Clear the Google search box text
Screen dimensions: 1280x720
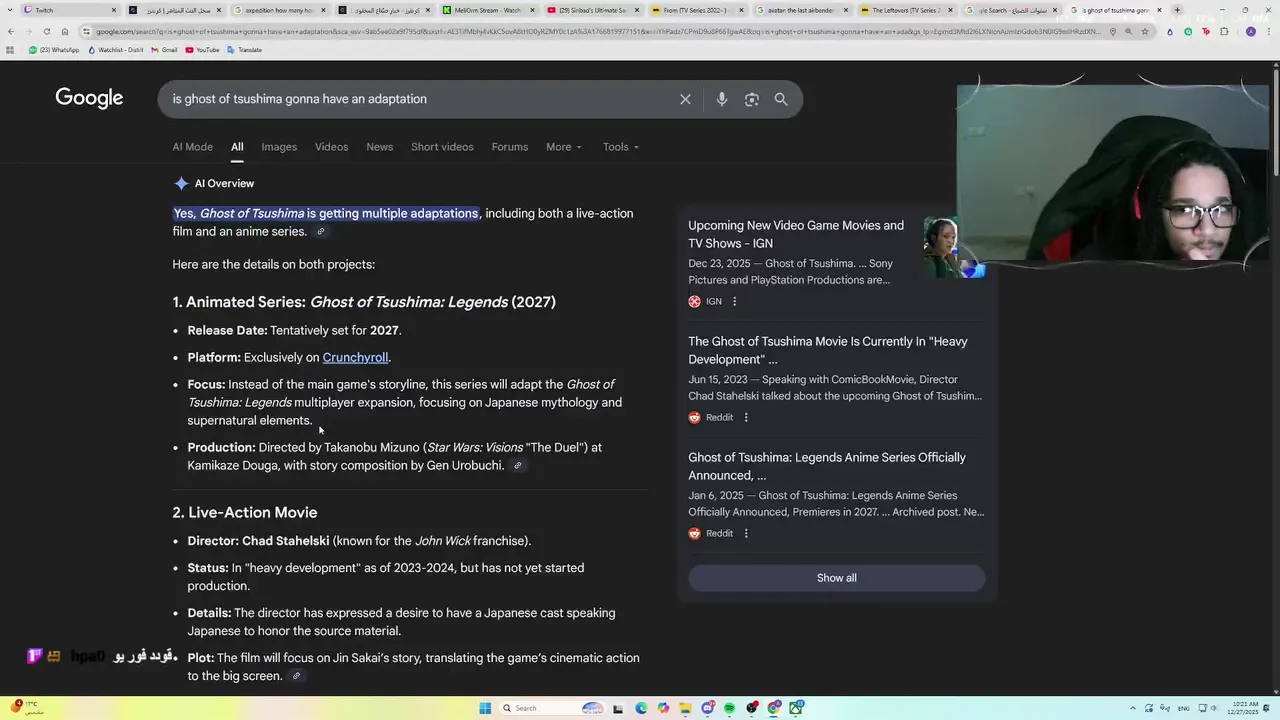coord(685,99)
